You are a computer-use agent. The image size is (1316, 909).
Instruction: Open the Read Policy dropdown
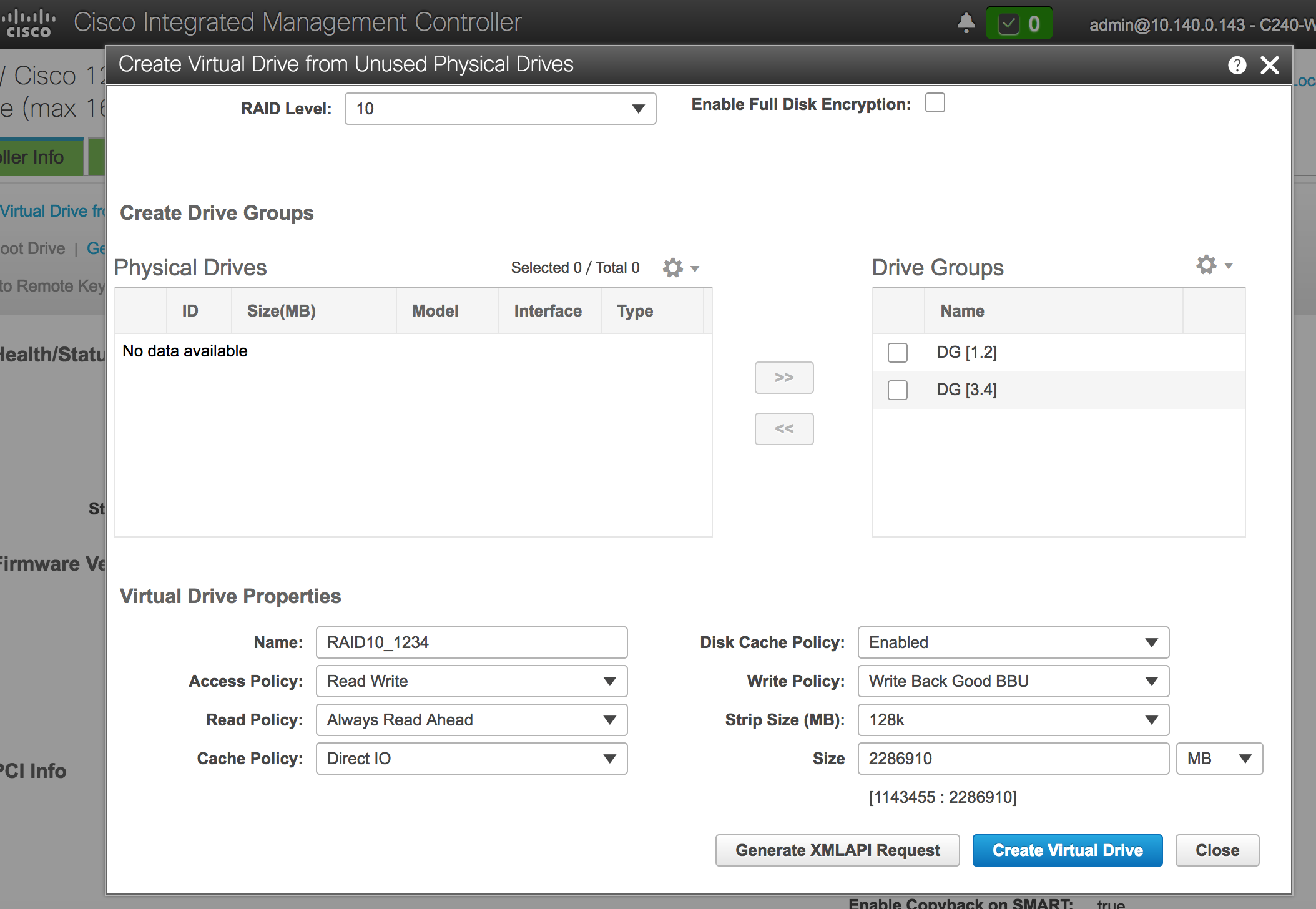pyautogui.click(x=471, y=720)
